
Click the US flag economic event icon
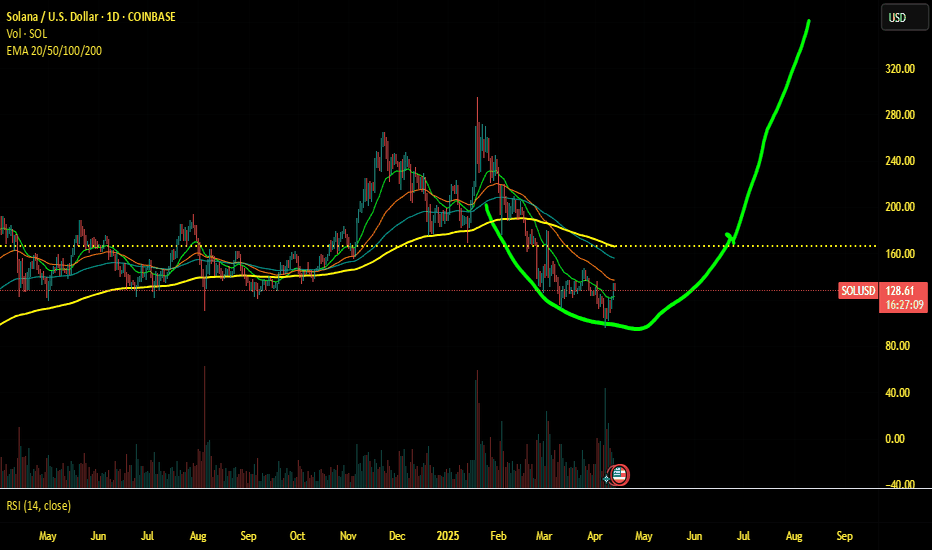619,474
